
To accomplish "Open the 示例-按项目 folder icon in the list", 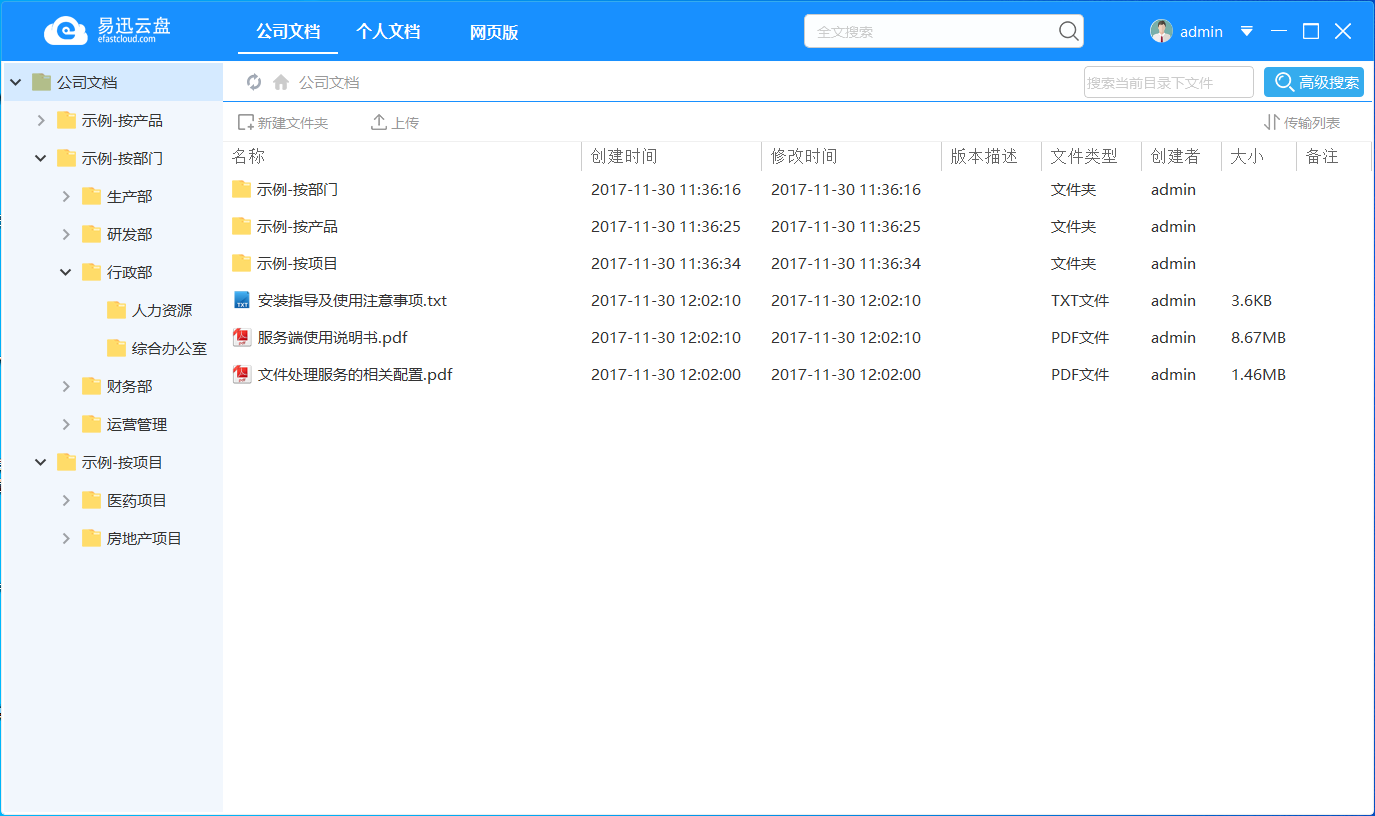I will [241, 263].
